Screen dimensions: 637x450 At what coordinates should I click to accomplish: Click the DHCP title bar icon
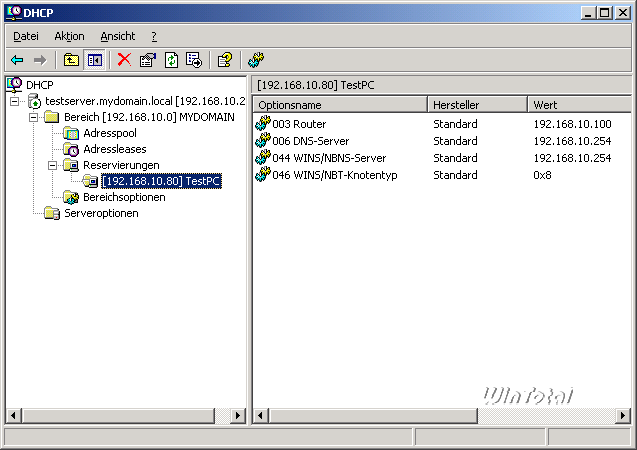(x=13, y=12)
